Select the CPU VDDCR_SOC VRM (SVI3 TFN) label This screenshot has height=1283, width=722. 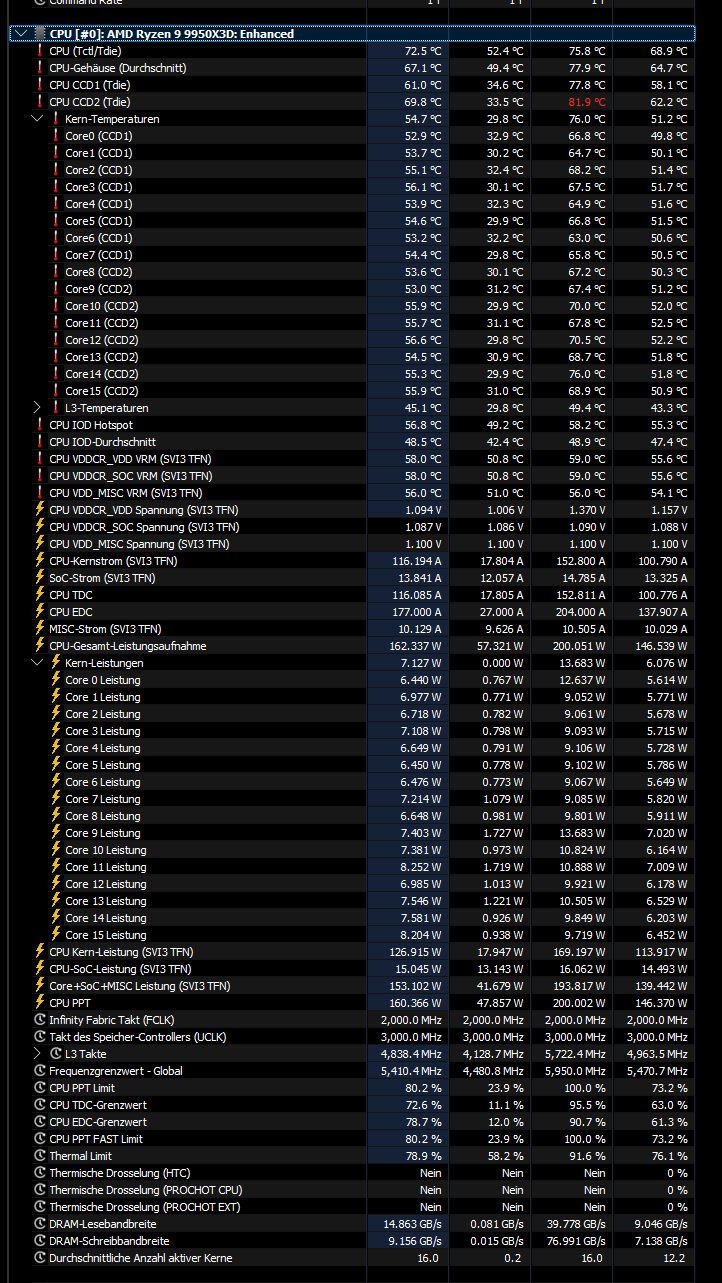coord(130,476)
